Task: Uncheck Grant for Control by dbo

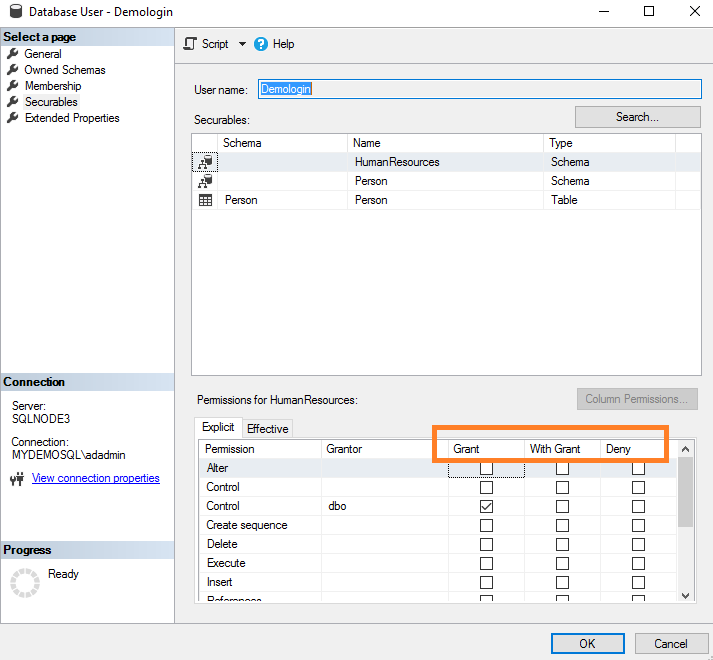Action: [486, 507]
